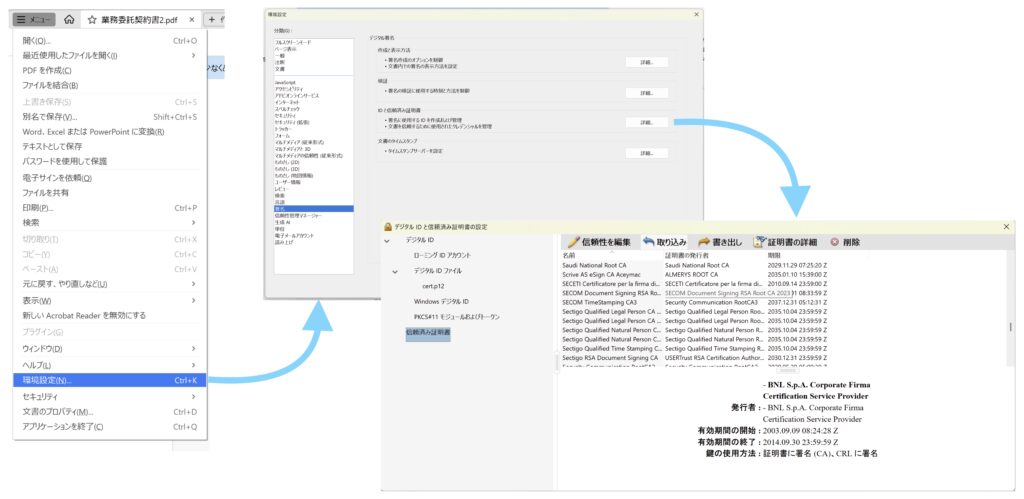Select cert.p12 under デジタル ID ファイル
The image size is (1024, 499).
click(x=433, y=286)
